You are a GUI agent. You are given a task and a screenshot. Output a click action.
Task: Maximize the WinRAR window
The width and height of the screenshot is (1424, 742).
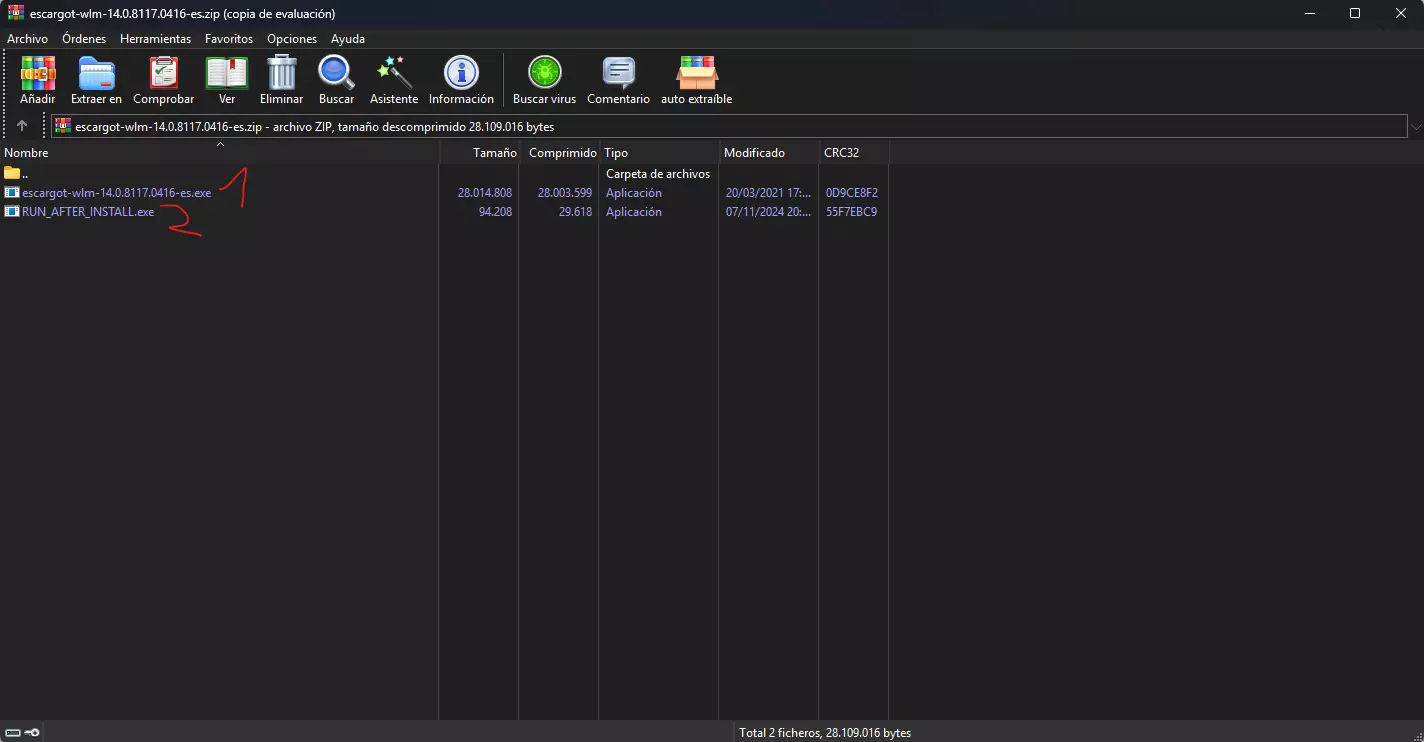[1355, 14]
